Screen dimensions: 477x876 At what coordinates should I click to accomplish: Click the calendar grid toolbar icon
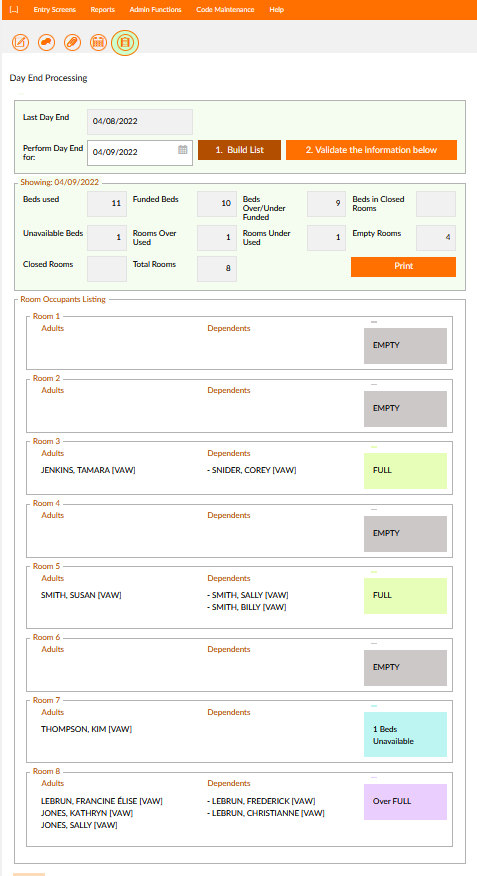point(98,42)
